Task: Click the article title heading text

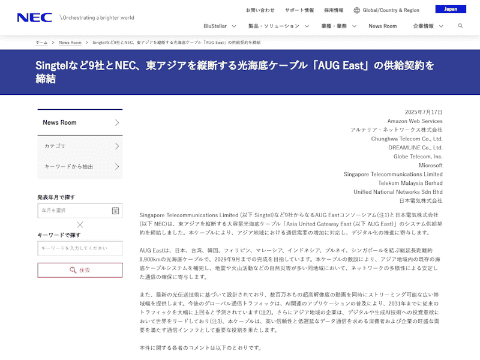Action: 235,72
